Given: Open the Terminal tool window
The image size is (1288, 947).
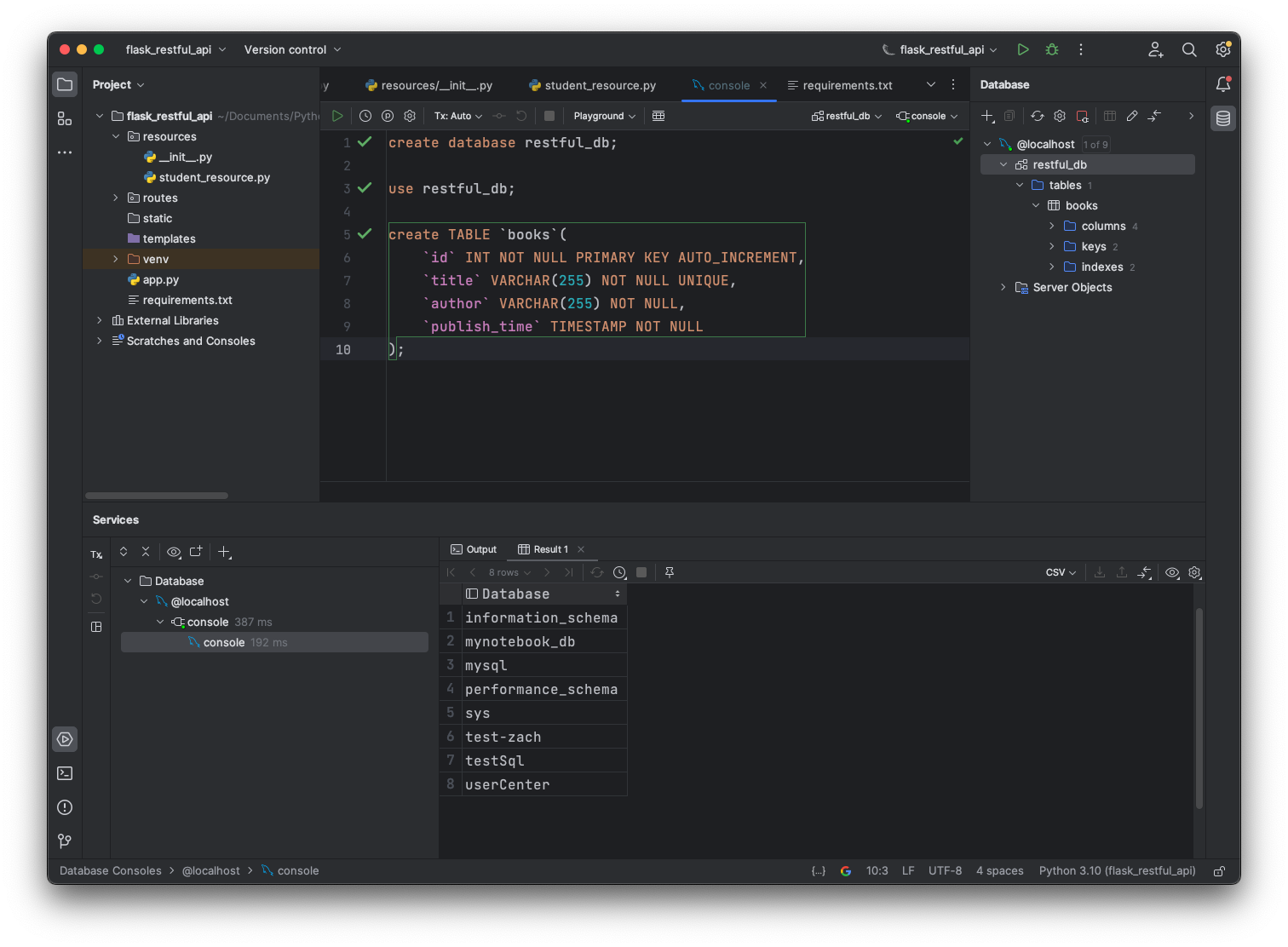Looking at the screenshot, I should coord(65,773).
